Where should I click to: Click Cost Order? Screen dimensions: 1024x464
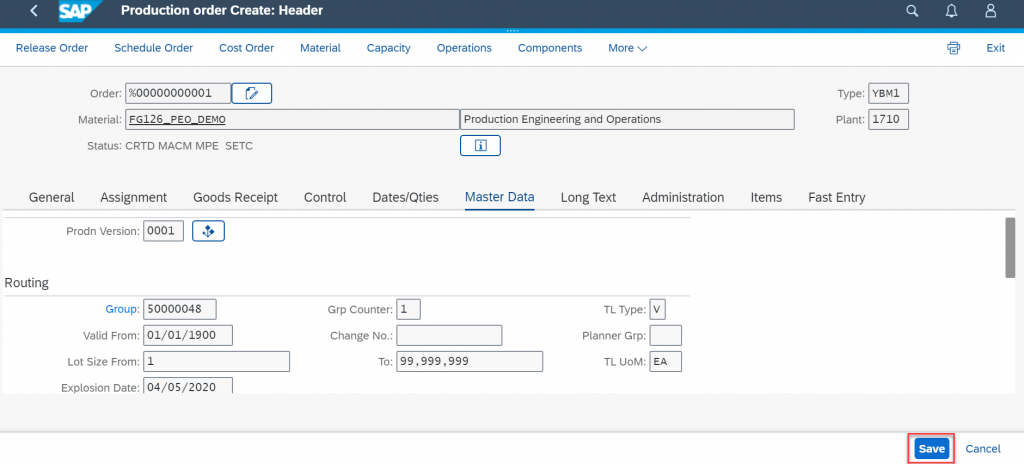click(246, 48)
